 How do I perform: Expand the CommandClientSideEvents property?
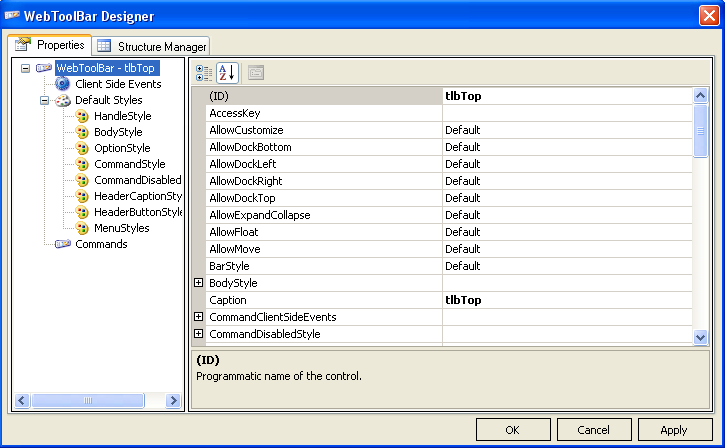198,317
